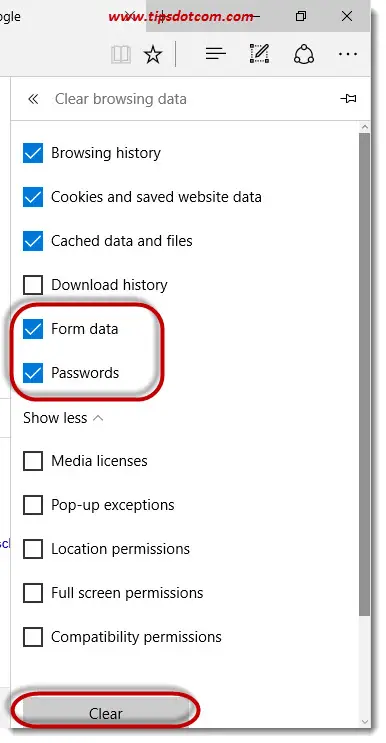Screen dimensions: 386x743
Task: Add page to favorites with star icon
Action: pos(153,55)
